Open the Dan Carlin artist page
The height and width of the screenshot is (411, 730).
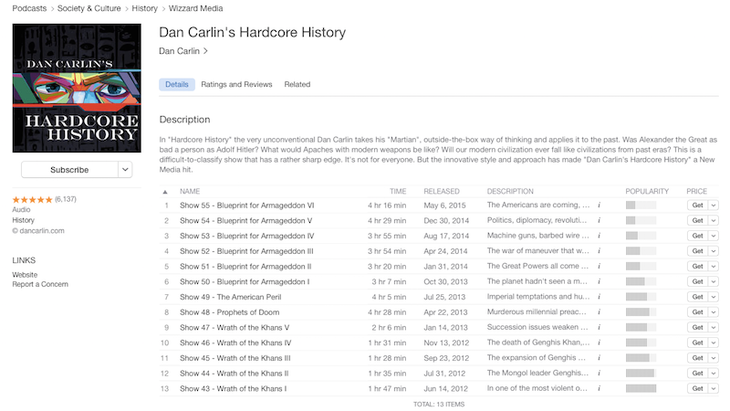coord(183,51)
